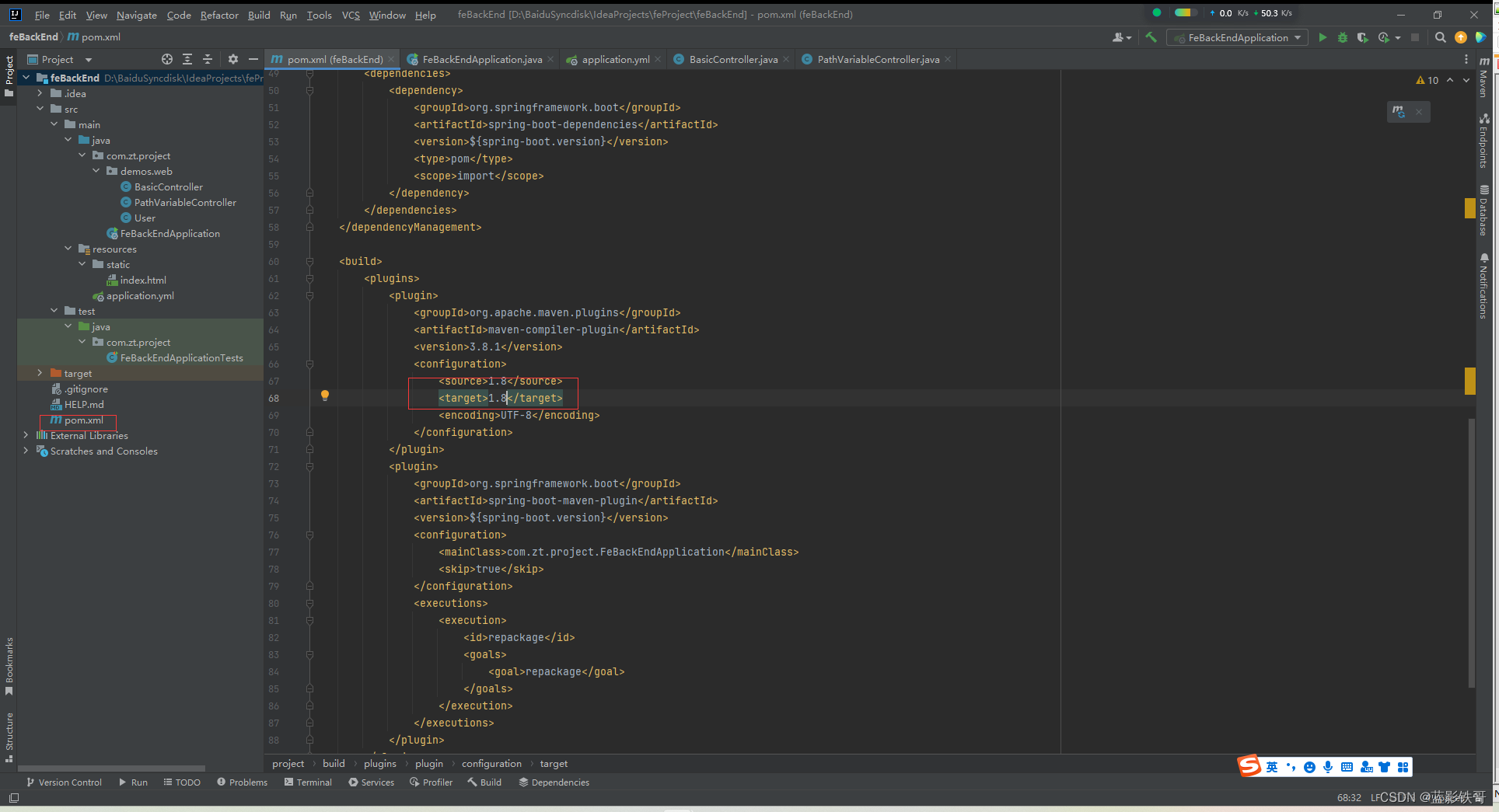Viewport: 1499px width, 812px height.
Task: Open the VCS menu
Action: point(351,15)
